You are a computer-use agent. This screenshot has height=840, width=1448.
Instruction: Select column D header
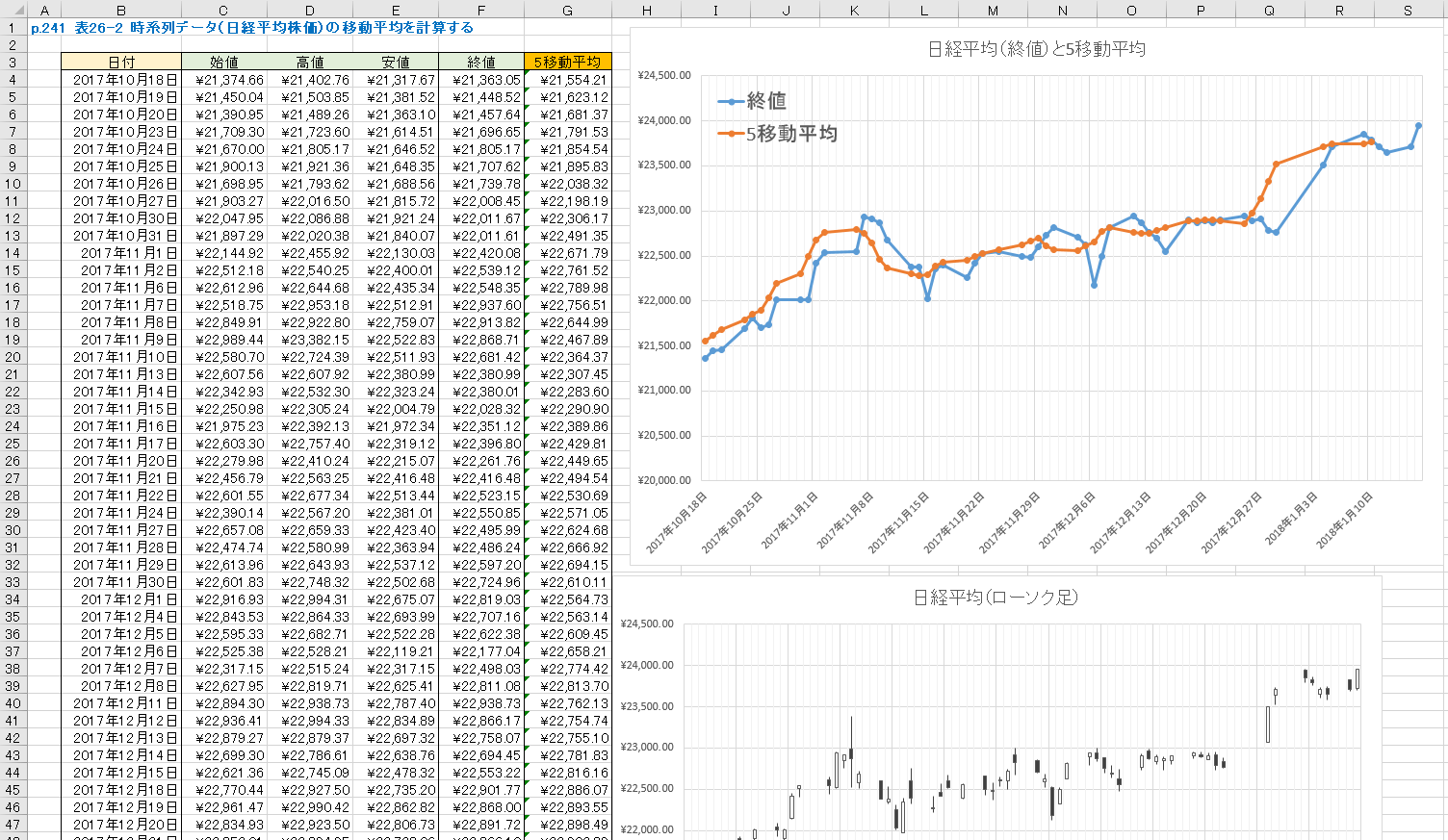pos(310,10)
